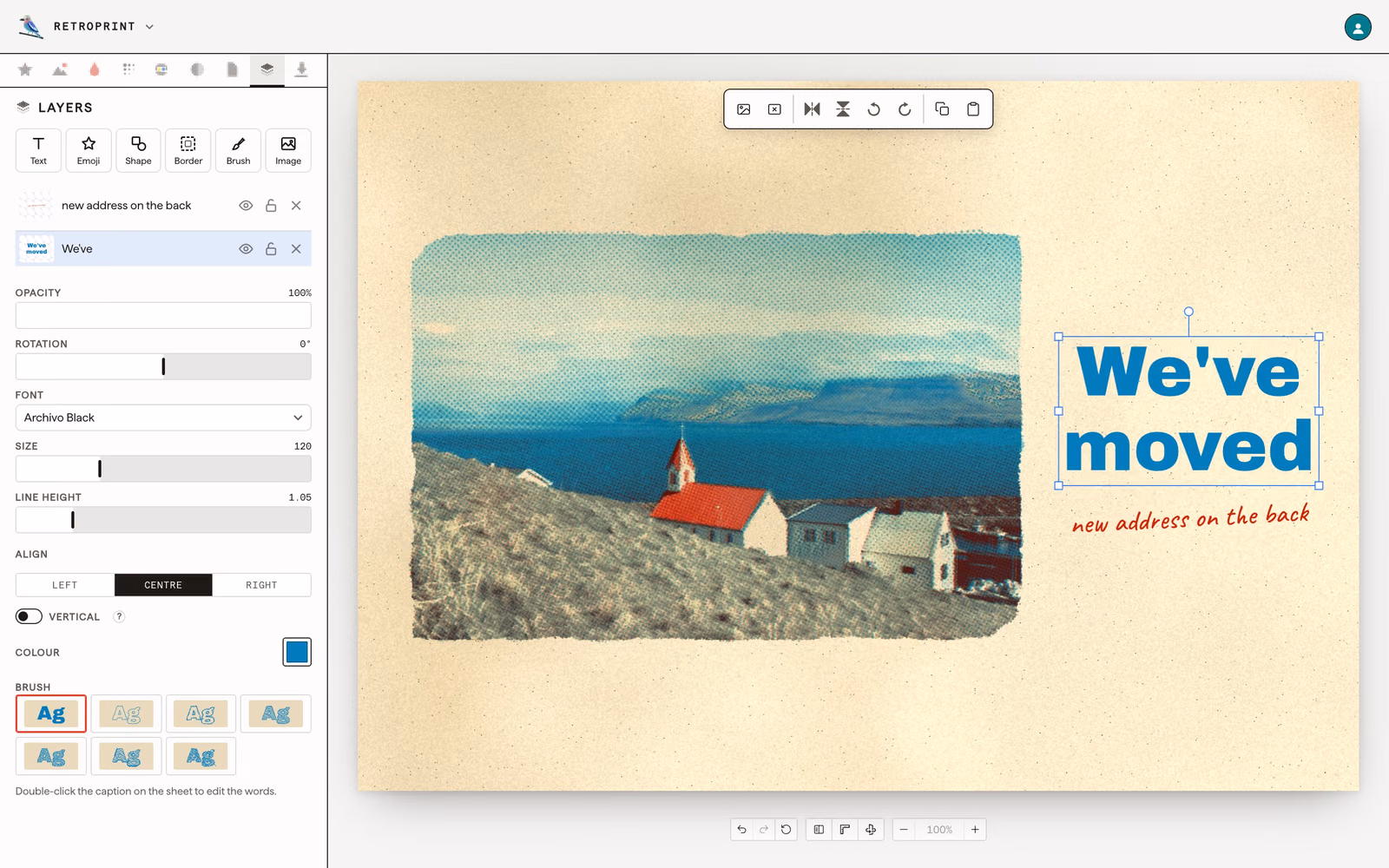Lock the We've layer
Image resolution: width=1389 pixels, height=868 pixels.
click(x=271, y=249)
